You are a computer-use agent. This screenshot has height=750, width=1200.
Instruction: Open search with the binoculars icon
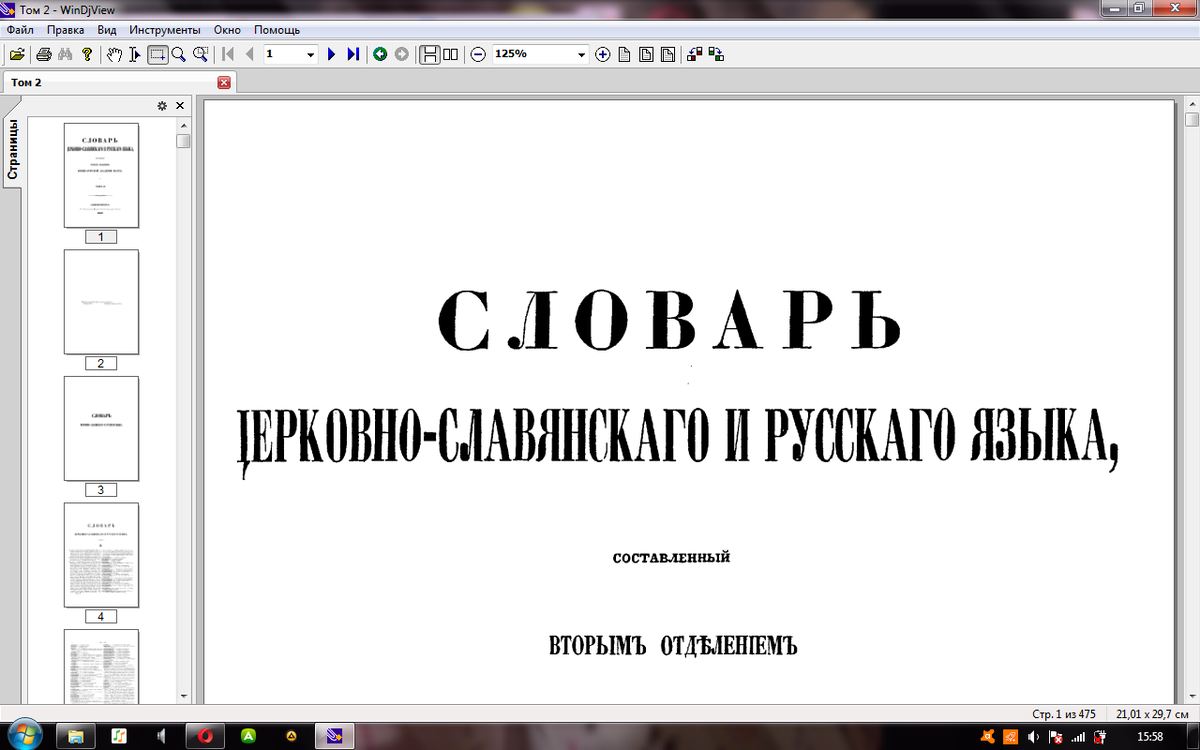tap(66, 54)
